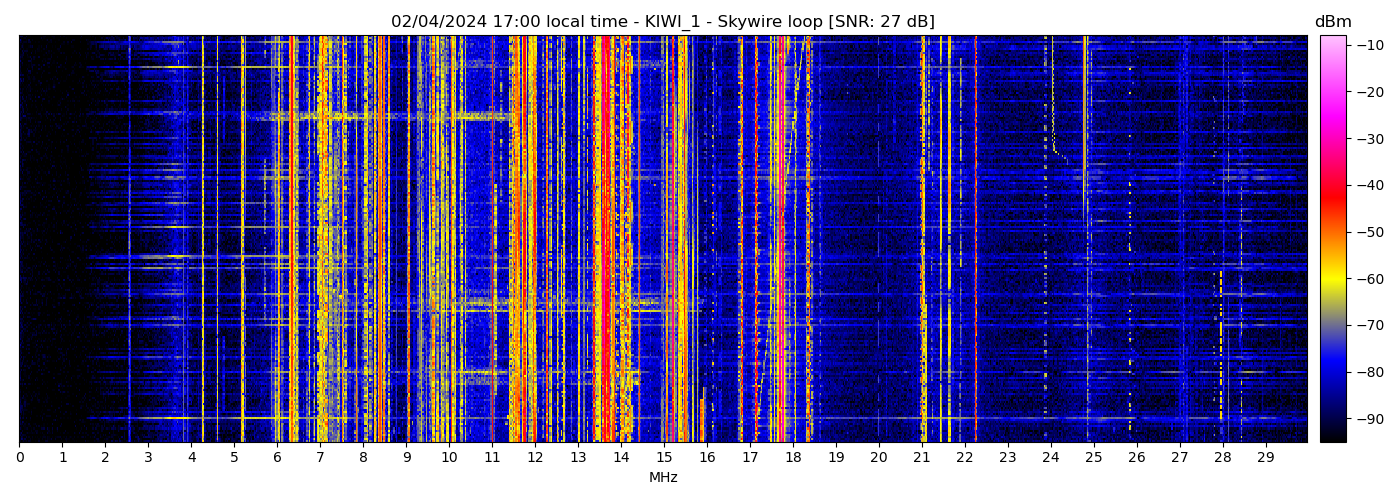Select the -10 colorbar tick label

[x=1369, y=45]
